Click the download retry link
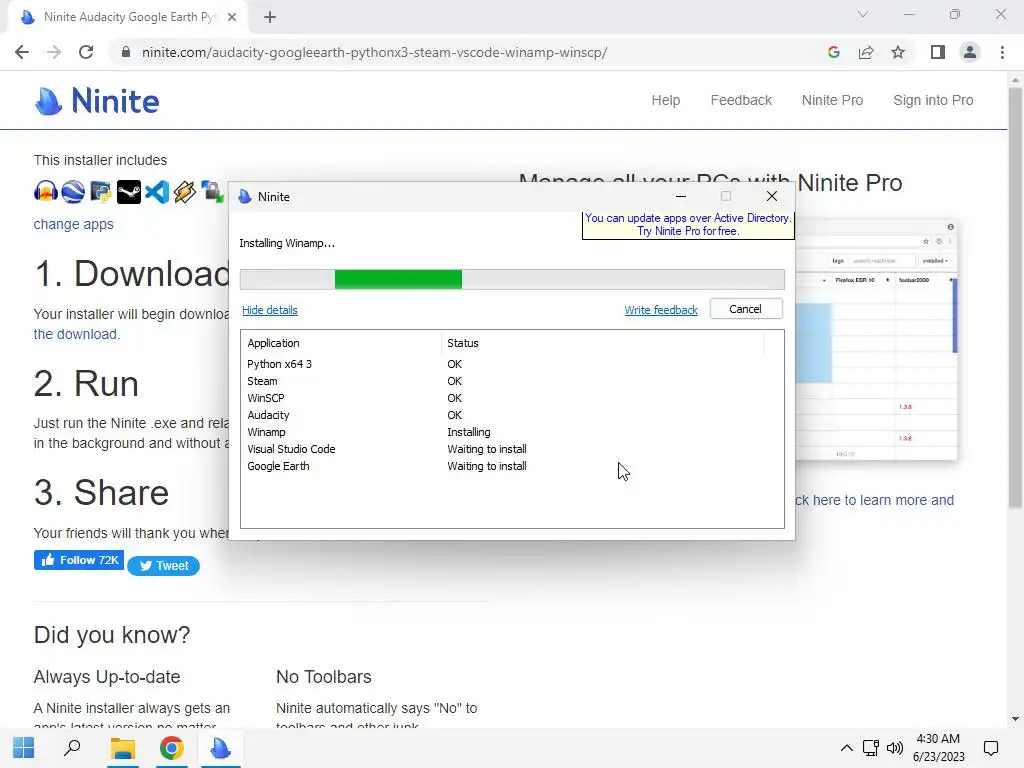This screenshot has height=768, width=1024. point(76,334)
